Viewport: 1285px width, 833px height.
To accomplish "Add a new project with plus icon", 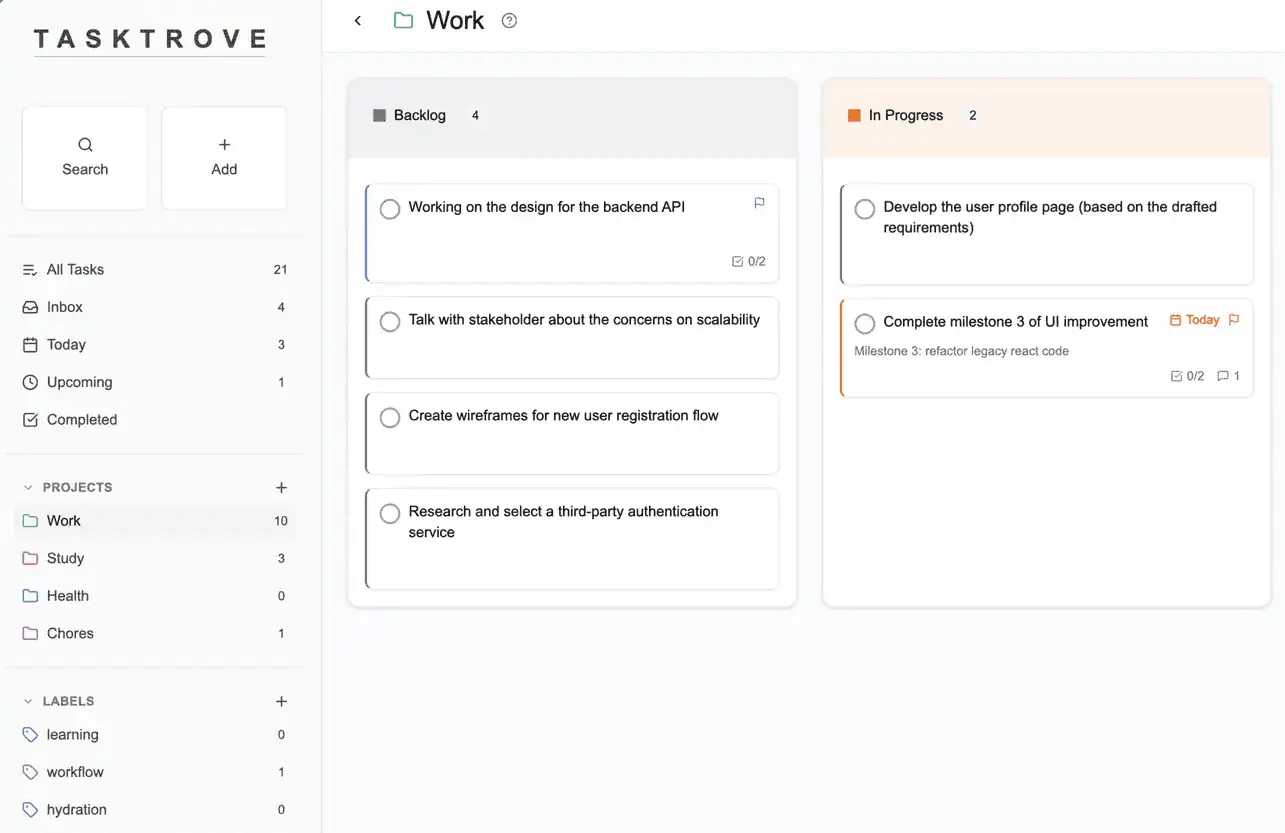I will coord(281,488).
